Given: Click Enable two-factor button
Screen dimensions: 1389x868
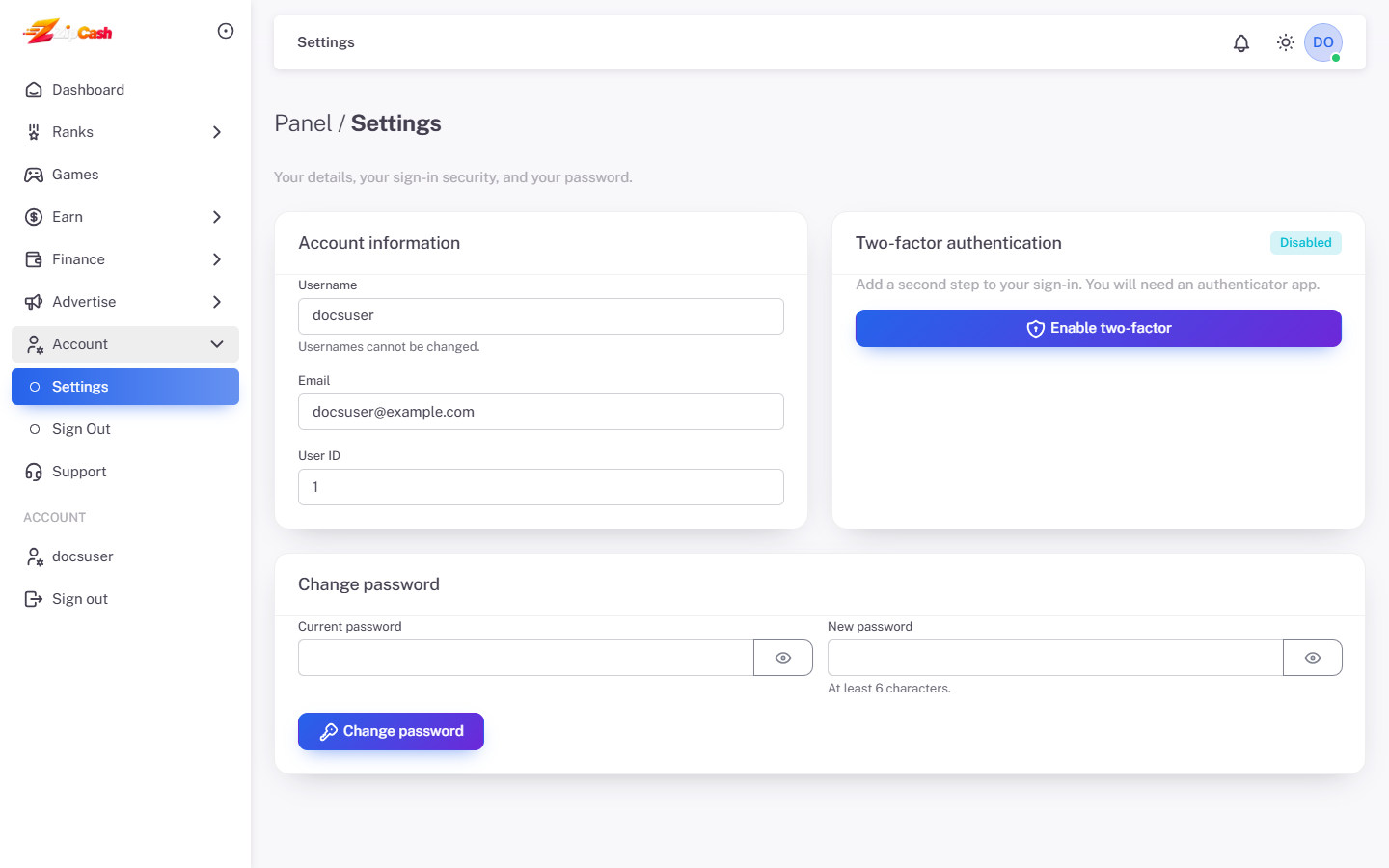Looking at the screenshot, I should click(x=1099, y=328).
